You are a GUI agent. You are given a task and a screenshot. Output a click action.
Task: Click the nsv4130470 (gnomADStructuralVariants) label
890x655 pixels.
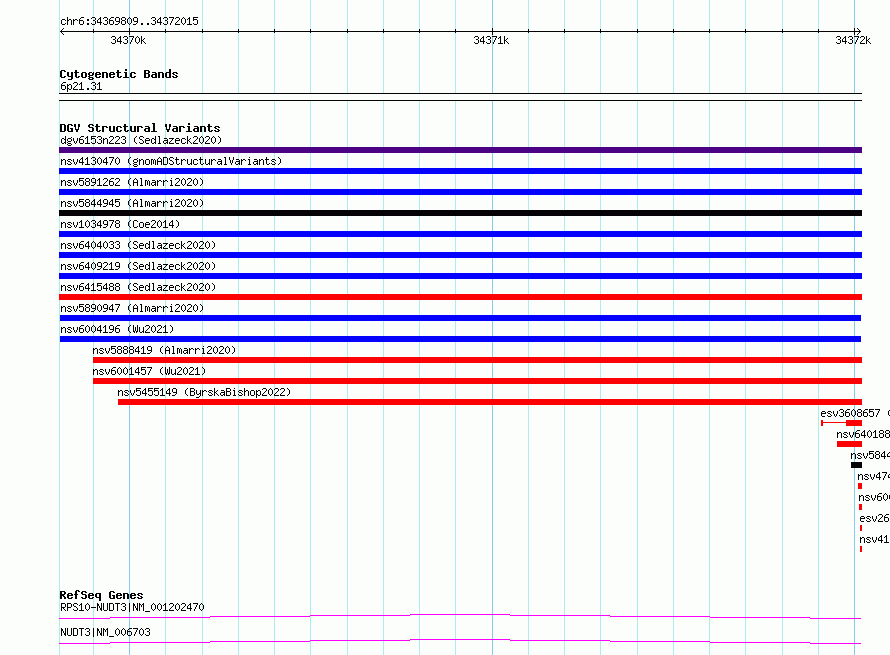[171, 161]
